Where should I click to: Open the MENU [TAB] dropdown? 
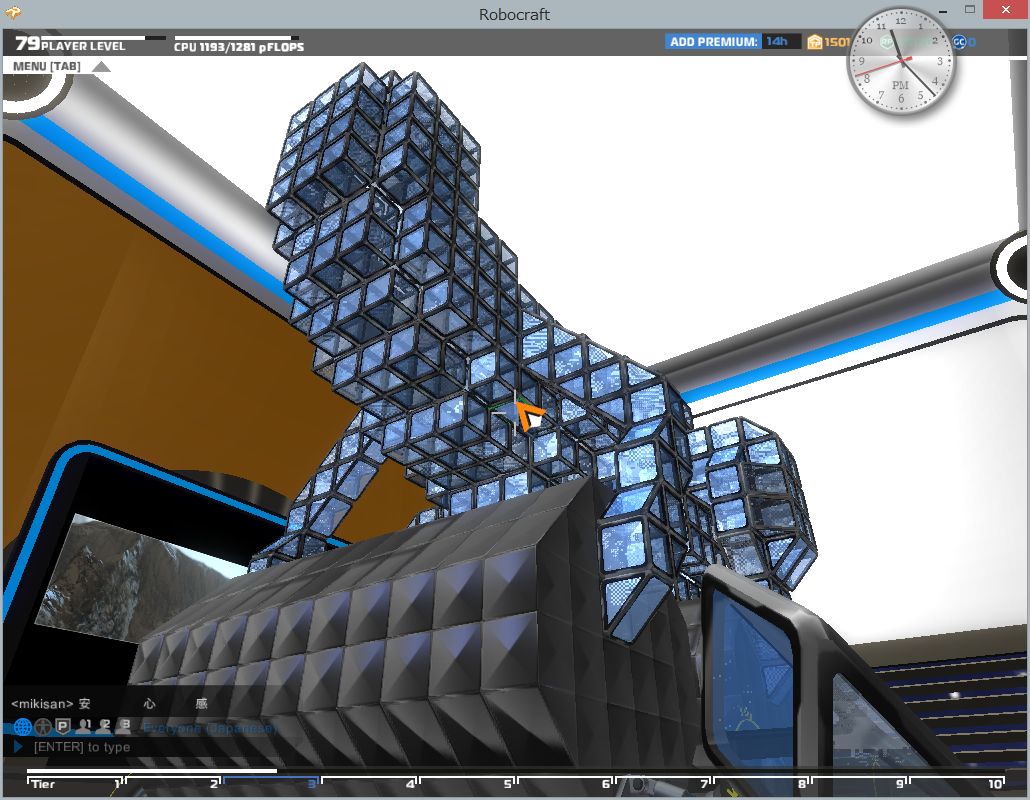[47, 66]
